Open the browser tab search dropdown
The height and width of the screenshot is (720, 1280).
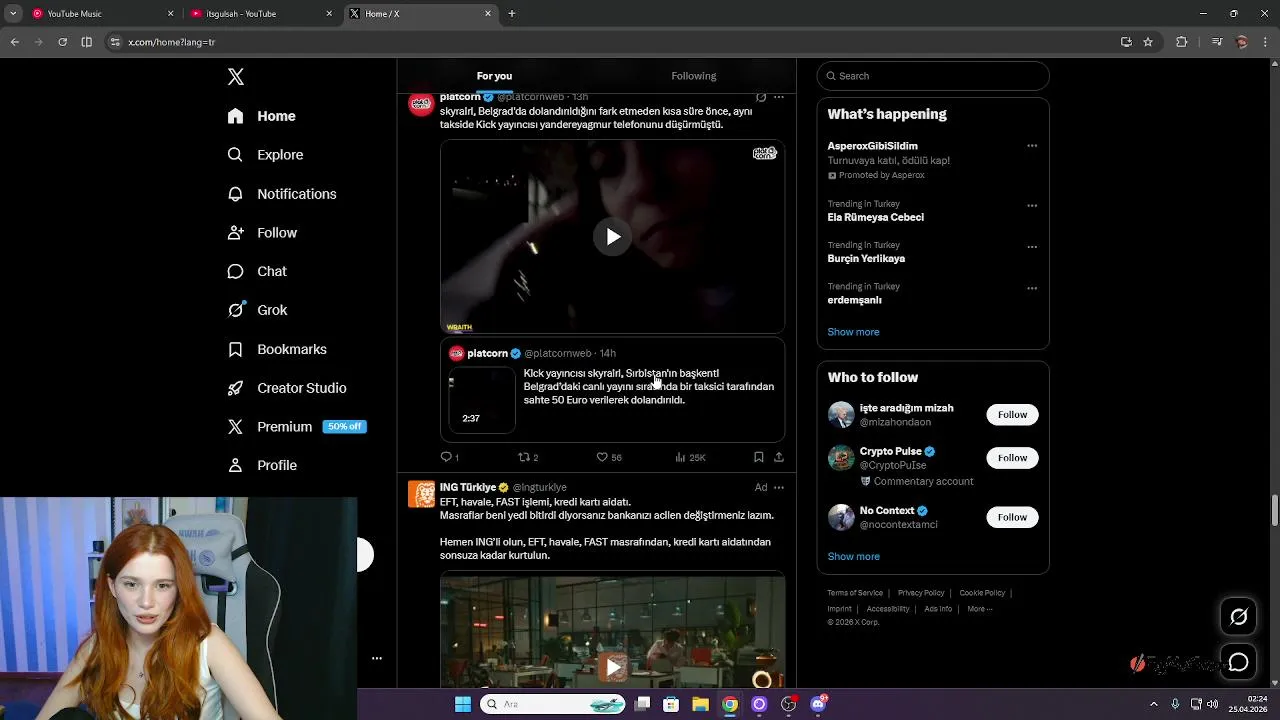tap(13, 14)
